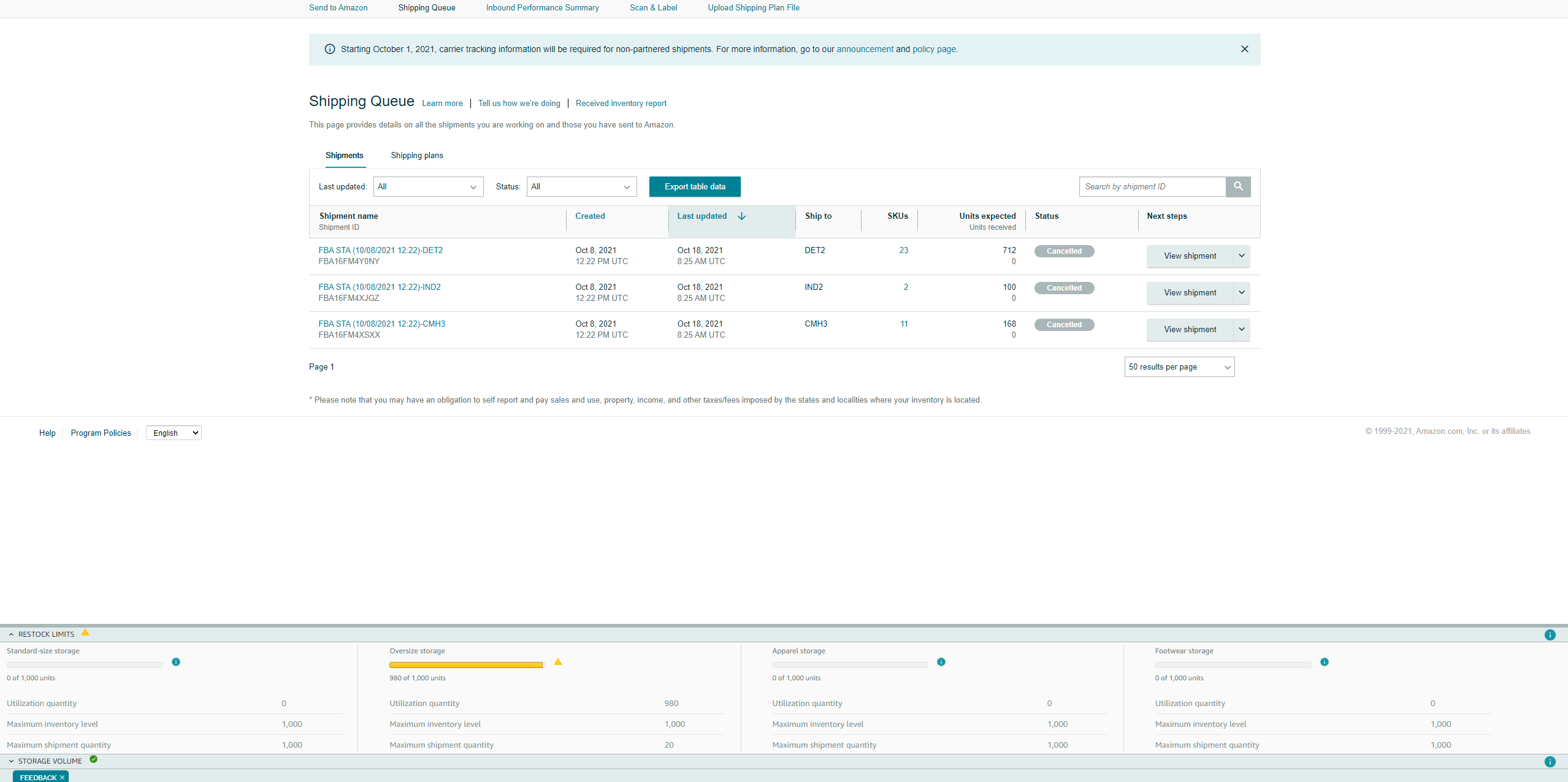Viewport: 1568px width, 782px height.
Task: Open Upload Shipping Plan File
Action: pyautogui.click(x=754, y=8)
